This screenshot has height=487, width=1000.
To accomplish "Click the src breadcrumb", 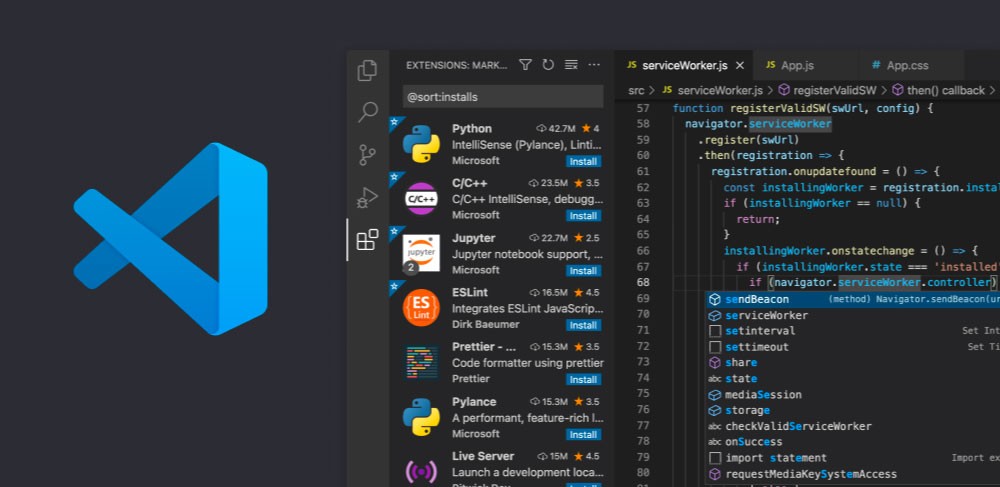I will point(636,91).
